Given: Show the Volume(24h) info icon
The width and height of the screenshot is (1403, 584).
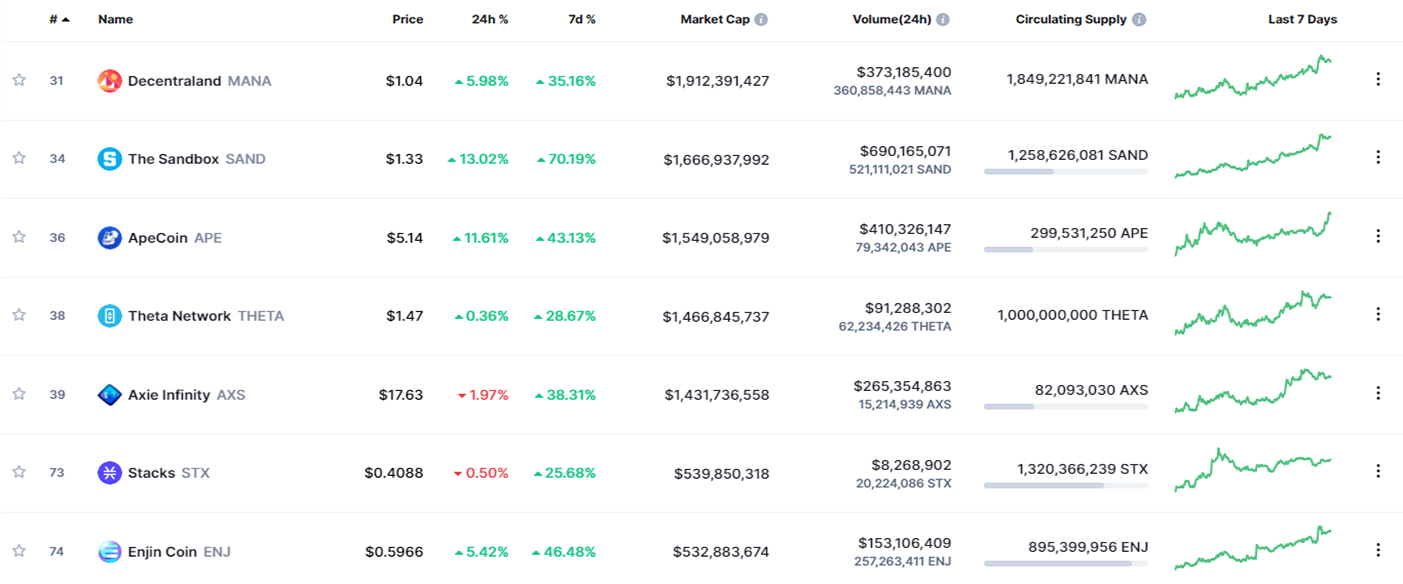Looking at the screenshot, I should tap(943, 20).
